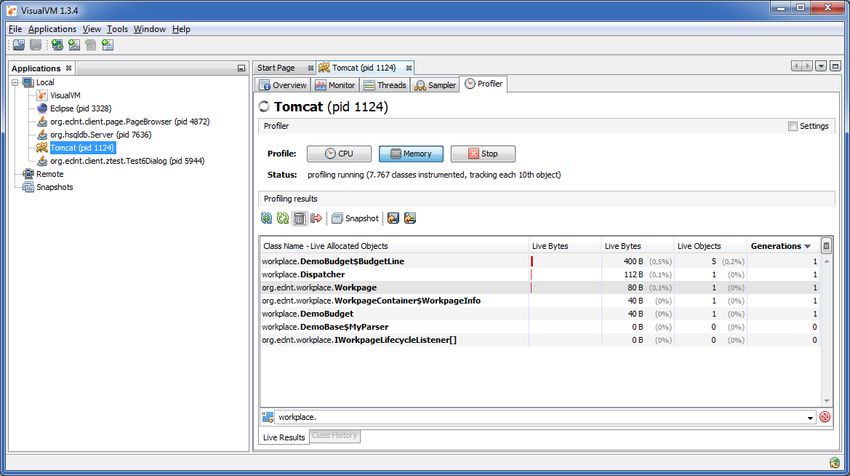Image resolution: width=850 pixels, height=476 pixels.
Task: Click the CPU profile button
Action: pos(339,154)
